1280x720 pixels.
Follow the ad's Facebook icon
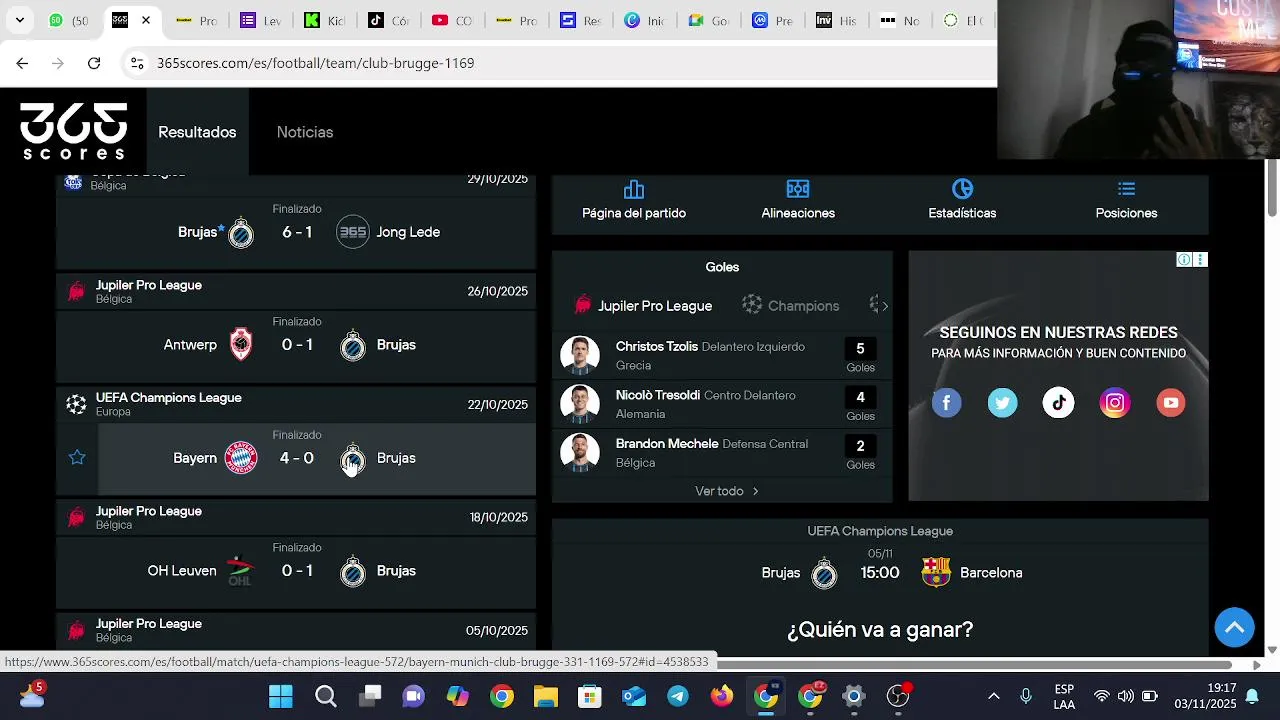[947, 403]
